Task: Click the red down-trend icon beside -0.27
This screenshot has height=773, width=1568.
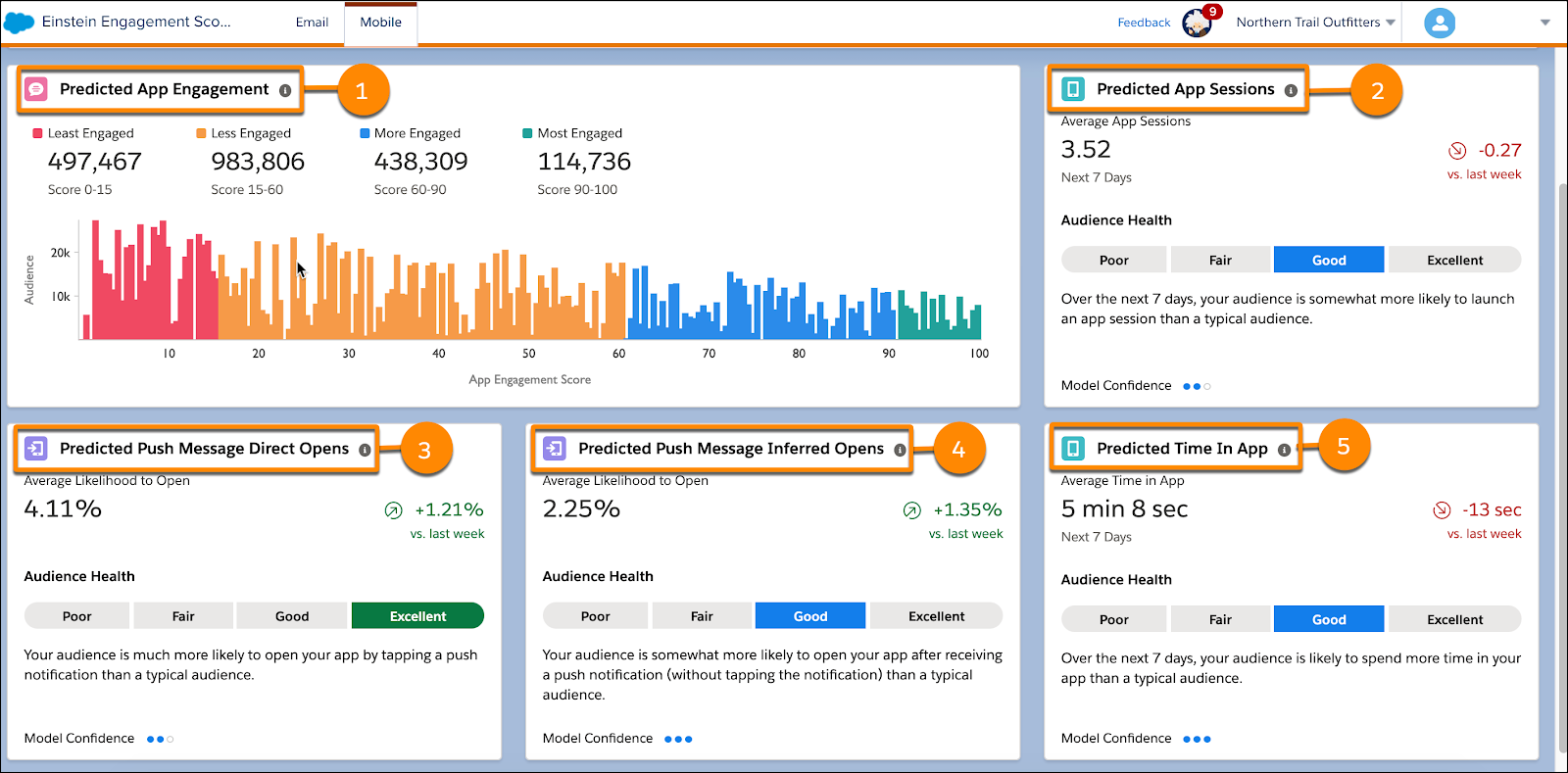Action: click(x=1457, y=150)
